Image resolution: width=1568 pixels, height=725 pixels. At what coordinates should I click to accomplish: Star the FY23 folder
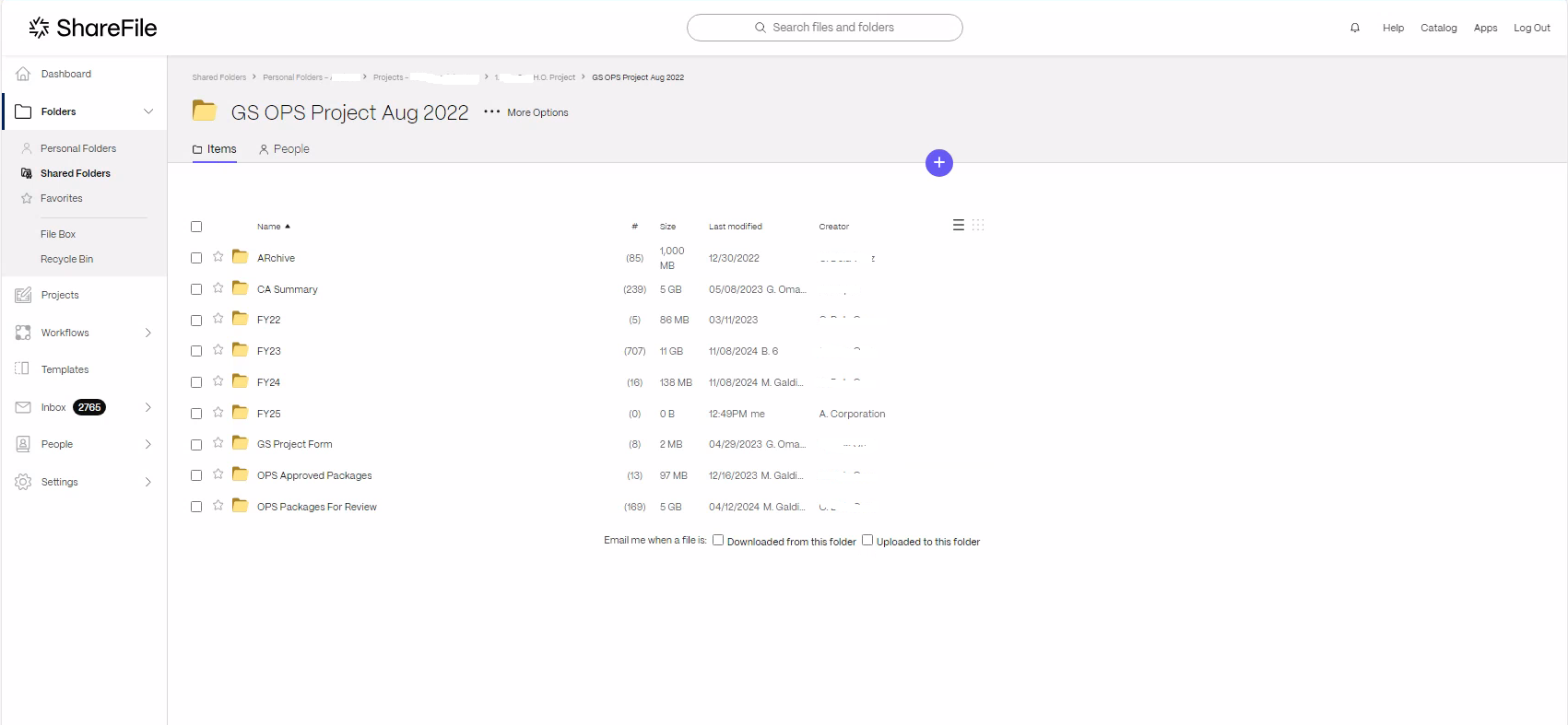point(218,350)
